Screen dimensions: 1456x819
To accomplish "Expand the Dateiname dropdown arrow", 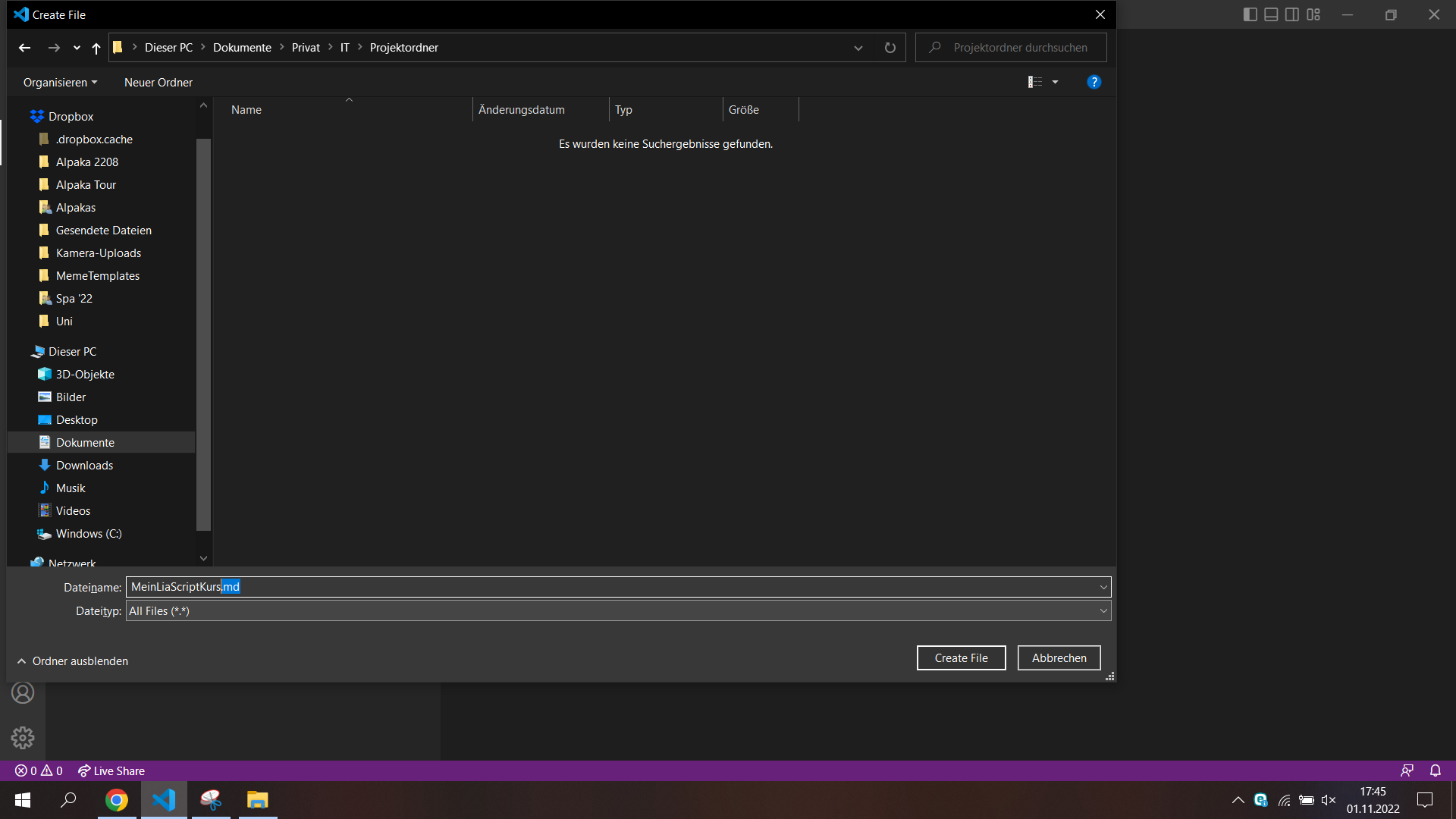I will coord(1102,587).
